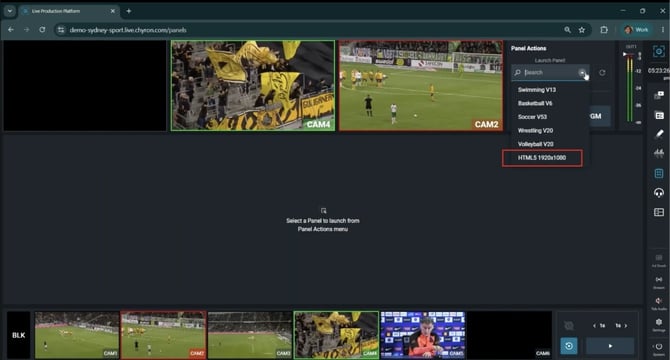Open the Work profile button
Image resolution: width=670 pixels, height=360 pixels.
pyautogui.click(x=636, y=29)
